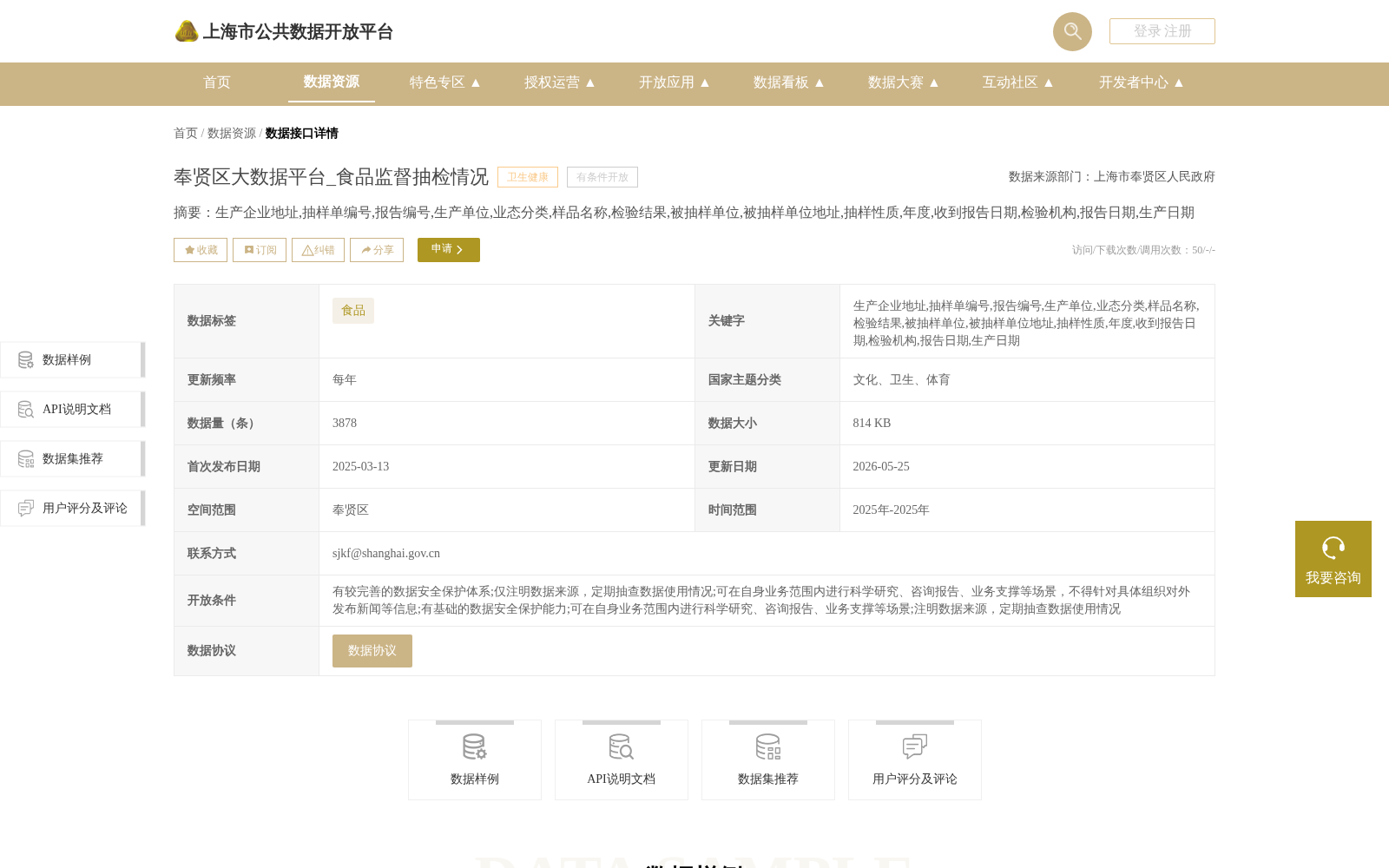Click 首页 breadcrumb link
This screenshot has width=1389, height=868.
click(x=186, y=133)
